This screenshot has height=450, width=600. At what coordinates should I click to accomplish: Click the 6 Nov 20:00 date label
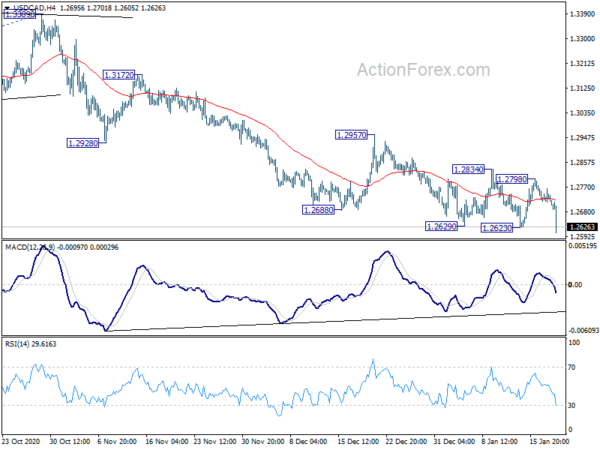(x=117, y=441)
